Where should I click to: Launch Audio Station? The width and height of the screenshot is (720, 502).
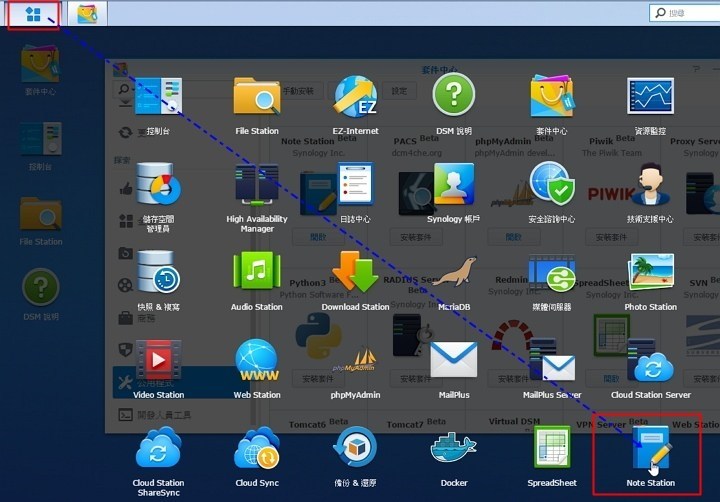[x=257, y=274]
